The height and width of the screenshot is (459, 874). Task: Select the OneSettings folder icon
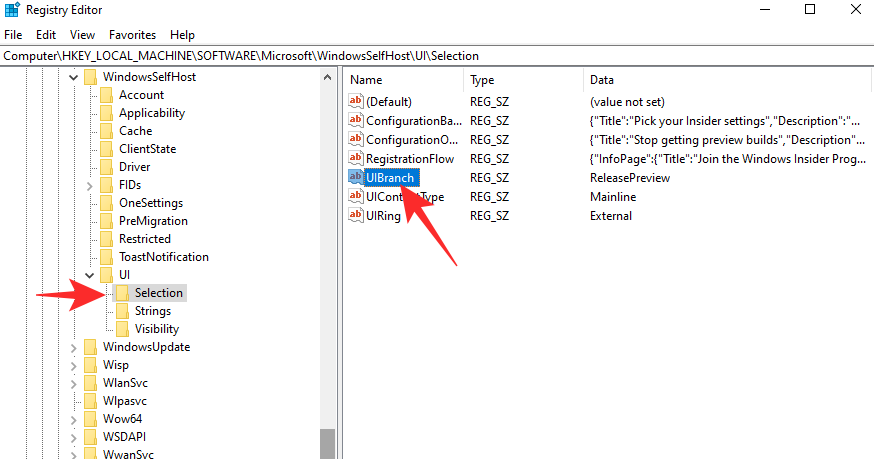pos(106,203)
